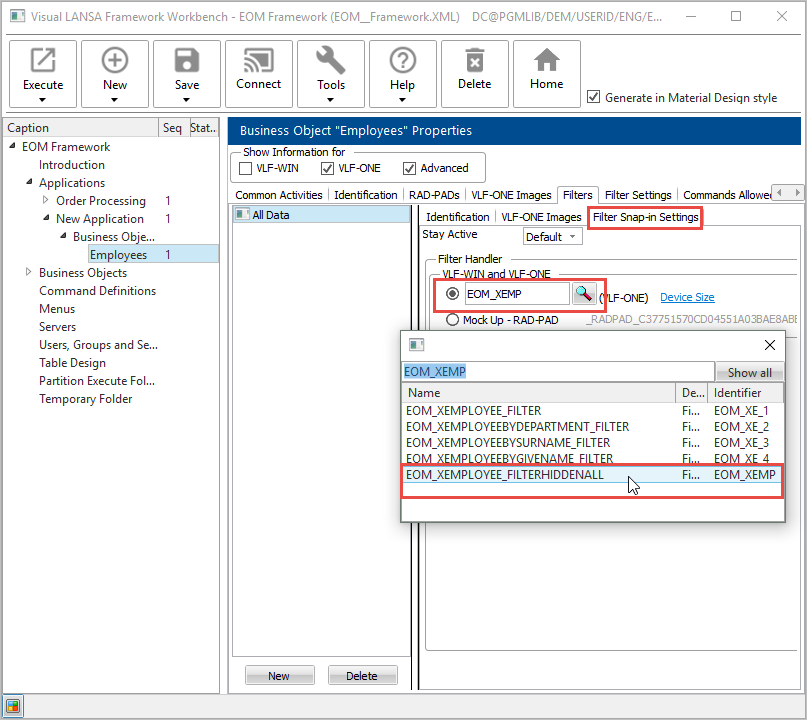Open the Commands Allowed tab
807x720 pixels.
pyautogui.click(x=726, y=195)
